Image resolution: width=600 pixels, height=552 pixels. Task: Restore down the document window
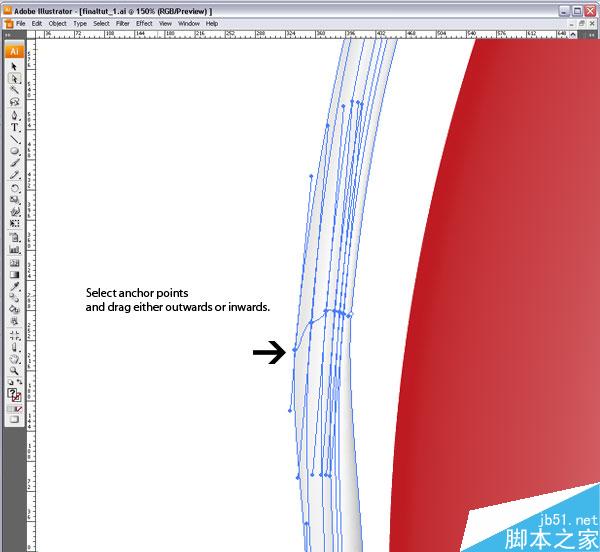coord(582,24)
